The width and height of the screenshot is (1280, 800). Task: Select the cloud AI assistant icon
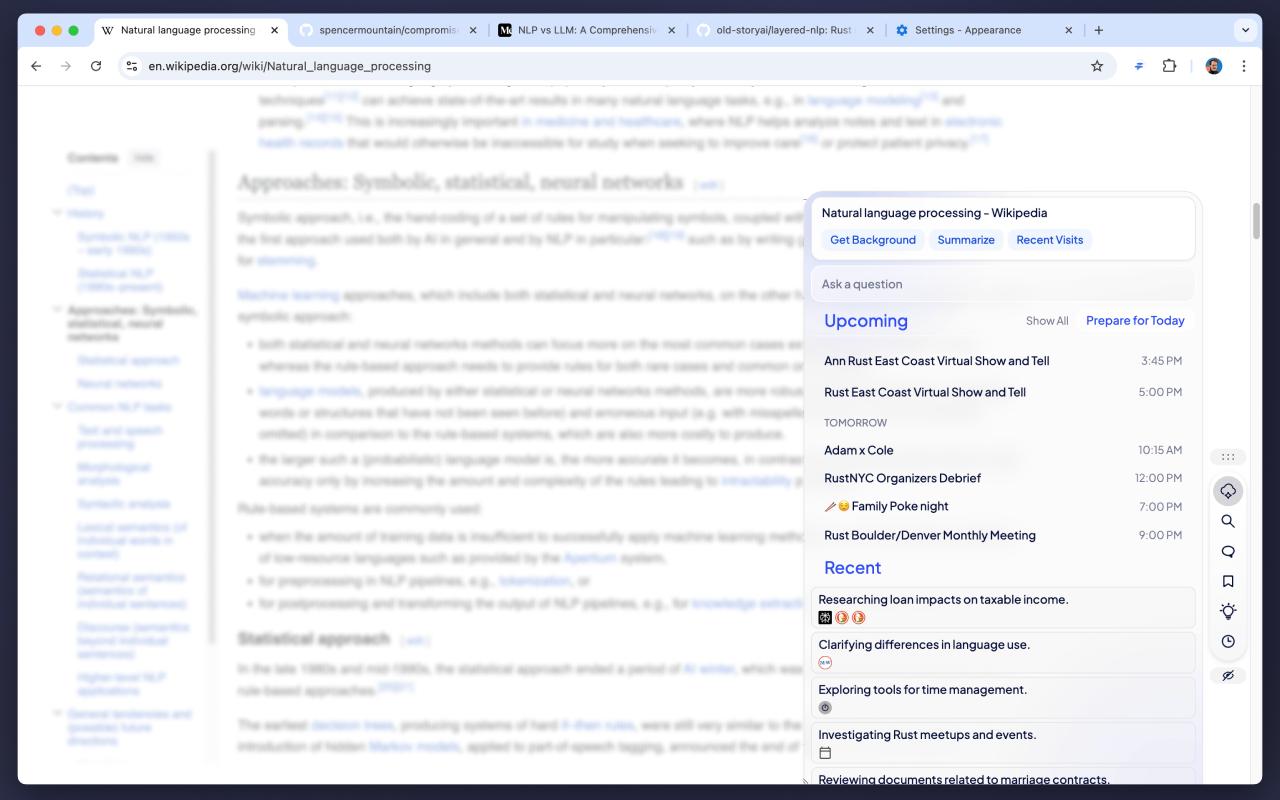[x=1228, y=491]
